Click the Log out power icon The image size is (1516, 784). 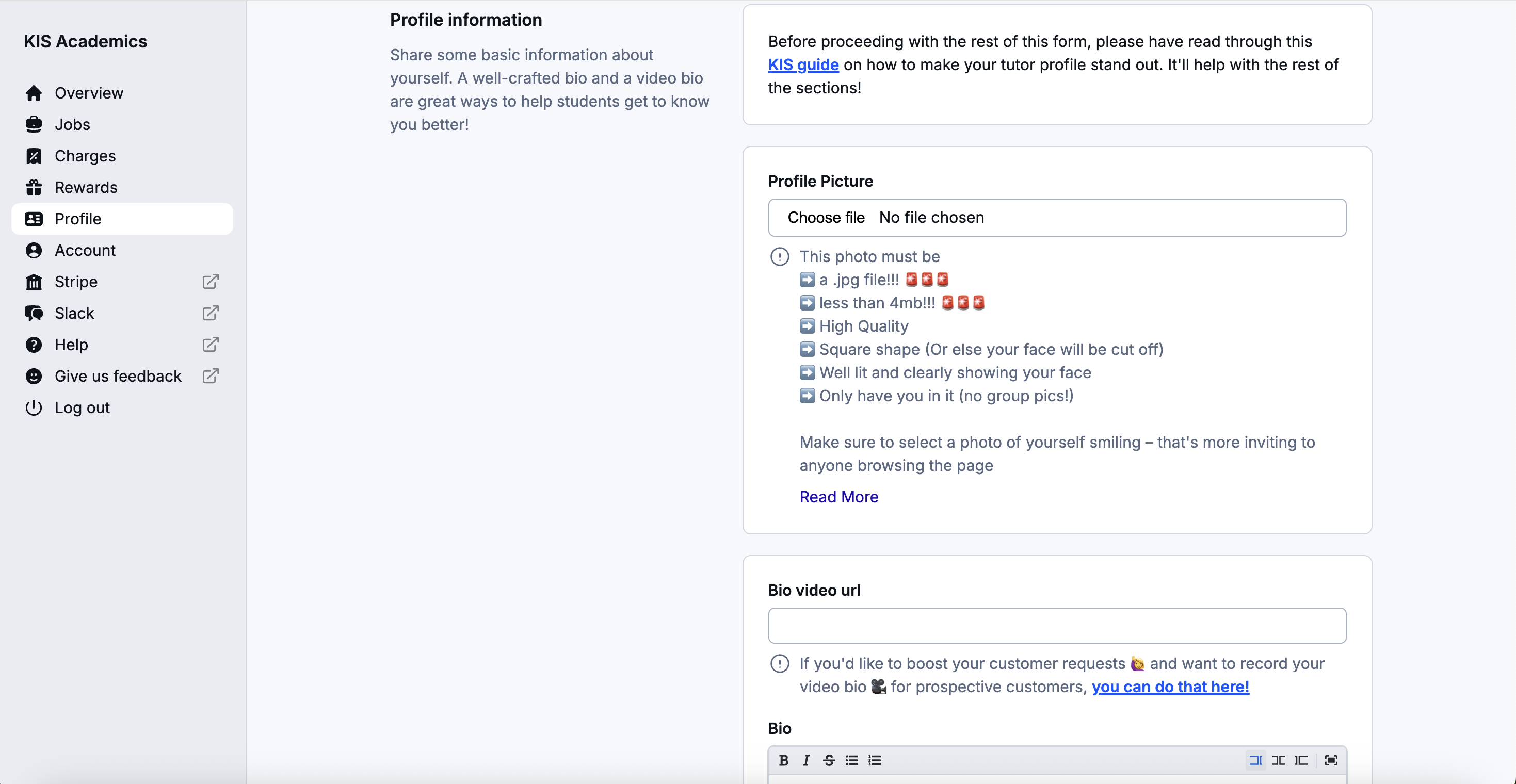coord(34,407)
